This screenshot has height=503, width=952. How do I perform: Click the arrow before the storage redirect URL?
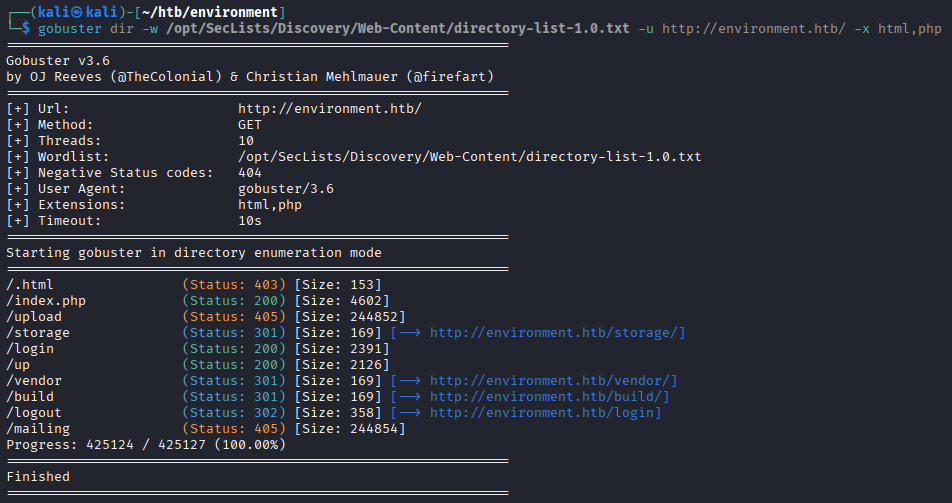tap(406, 333)
